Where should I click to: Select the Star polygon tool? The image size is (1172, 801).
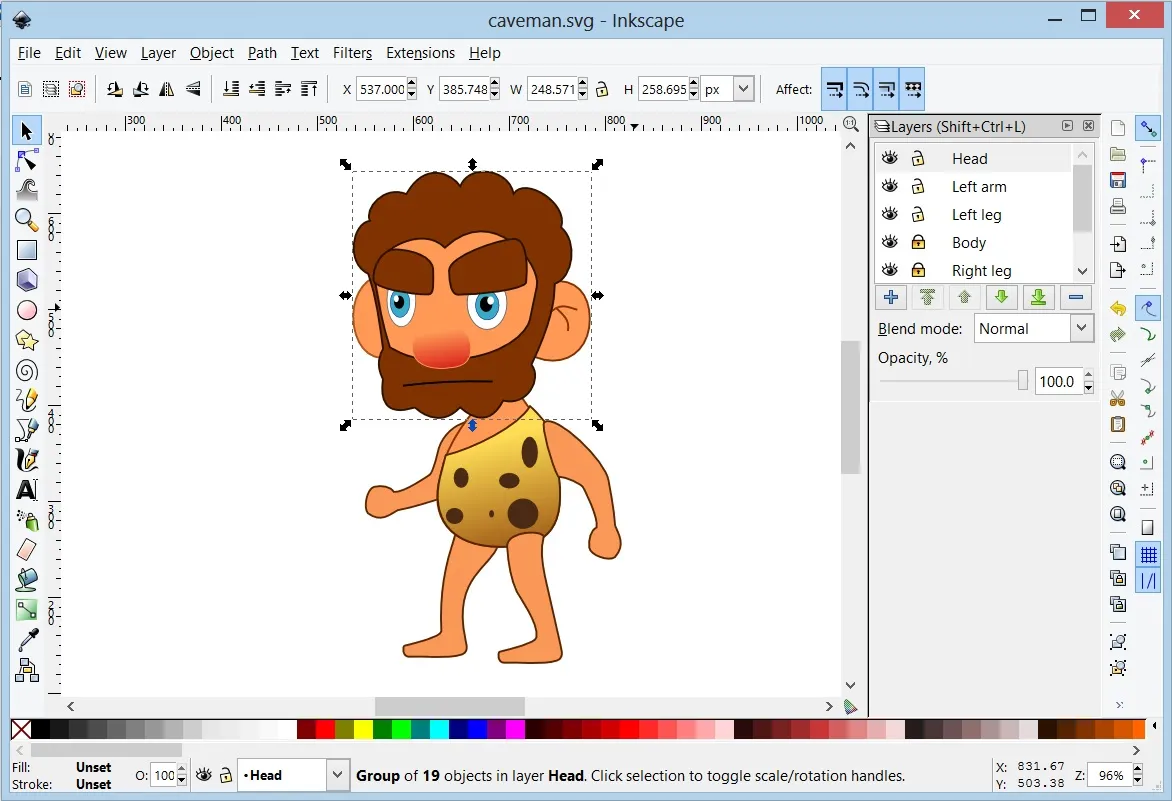click(27, 340)
